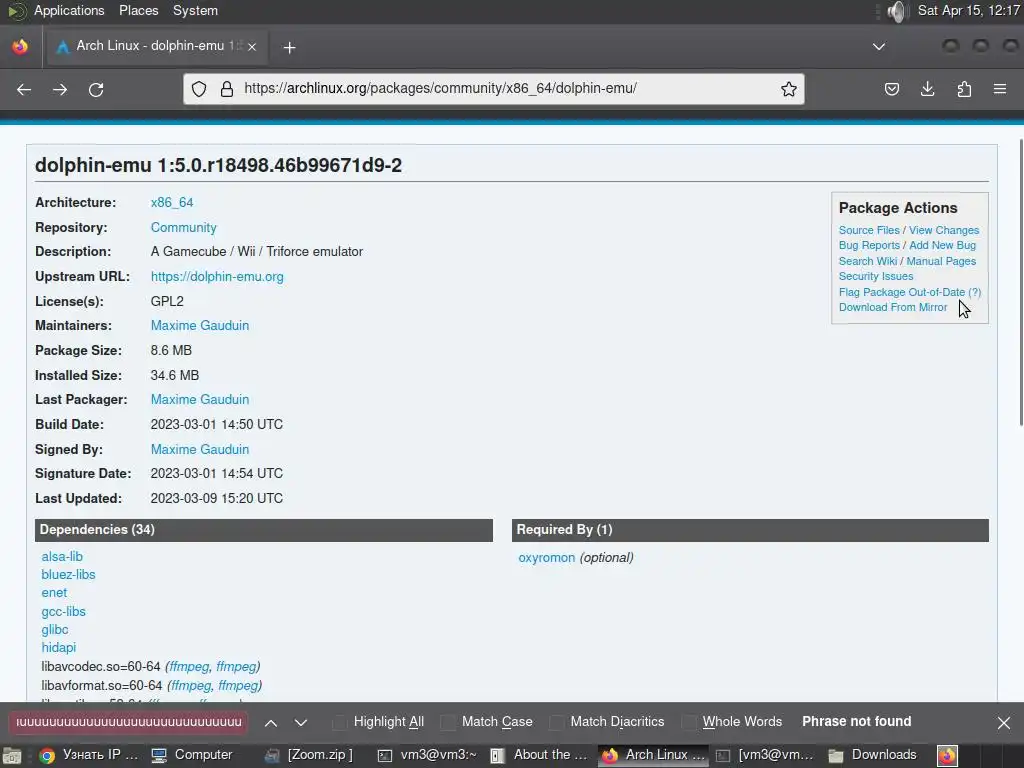Open the Firefox icon at taskbar end
The height and width of the screenshot is (768, 1024).
pos(947,755)
